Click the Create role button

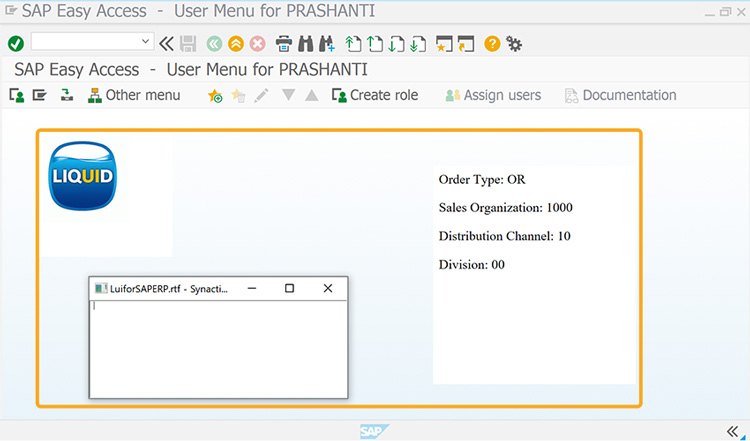375,95
